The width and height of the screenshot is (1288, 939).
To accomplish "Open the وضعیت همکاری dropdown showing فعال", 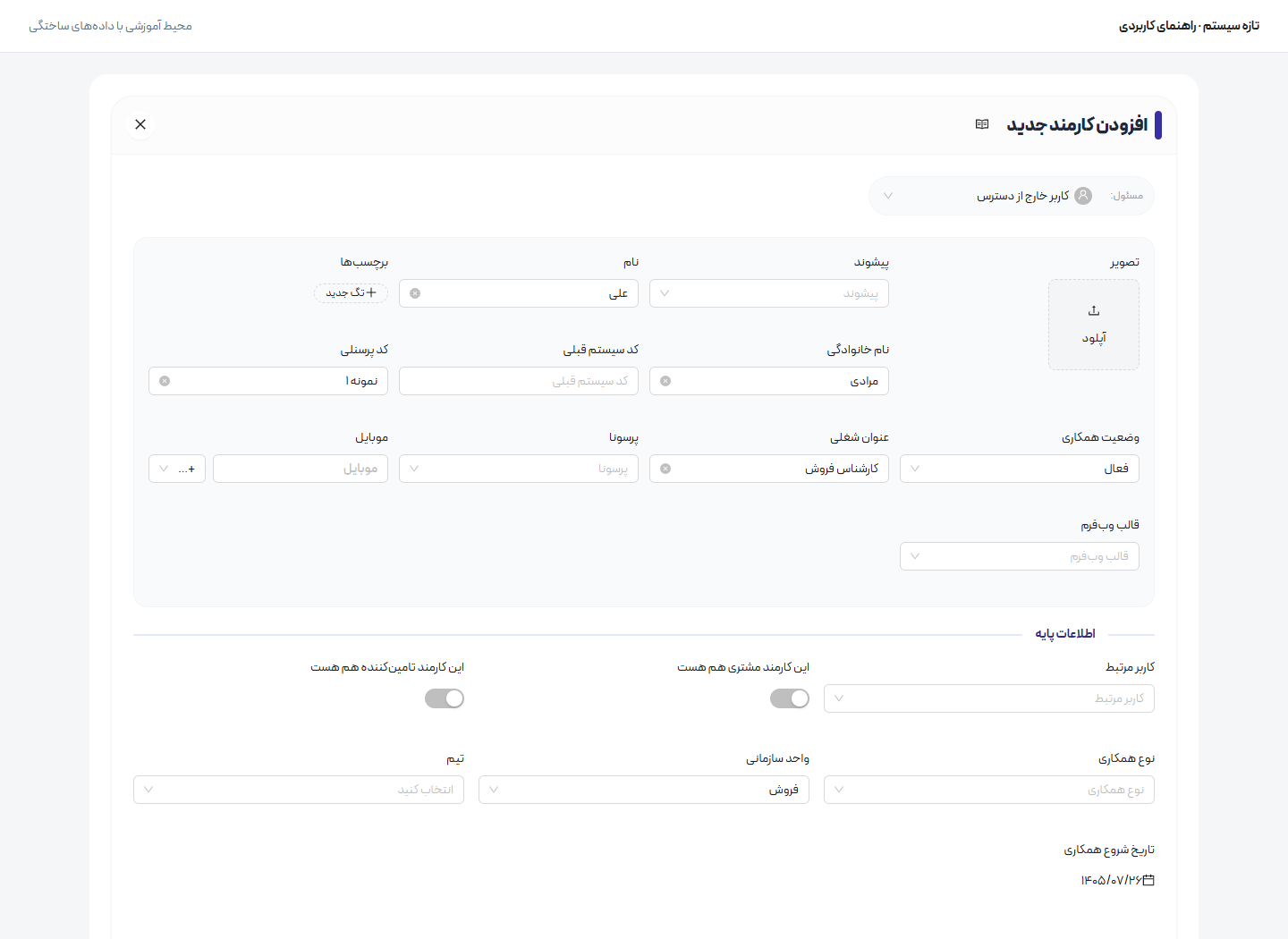I will click(x=1020, y=469).
